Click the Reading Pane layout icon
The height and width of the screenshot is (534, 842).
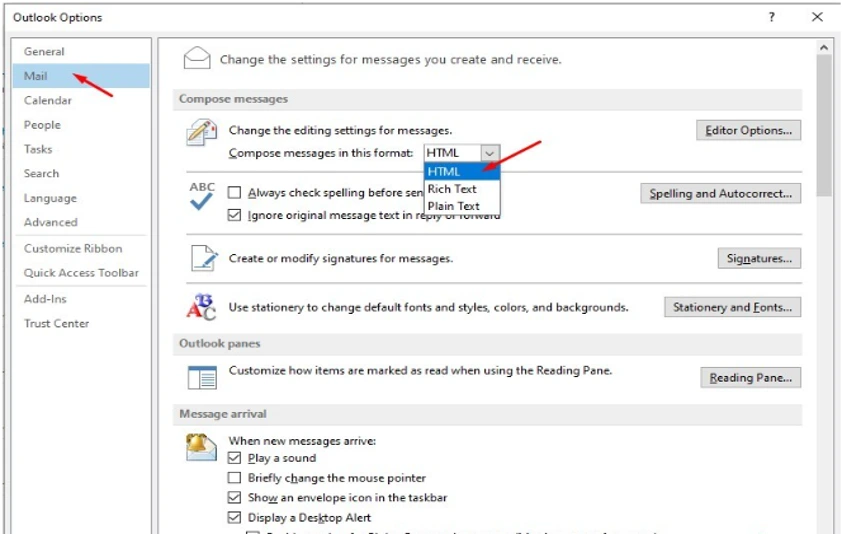[x=202, y=377]
